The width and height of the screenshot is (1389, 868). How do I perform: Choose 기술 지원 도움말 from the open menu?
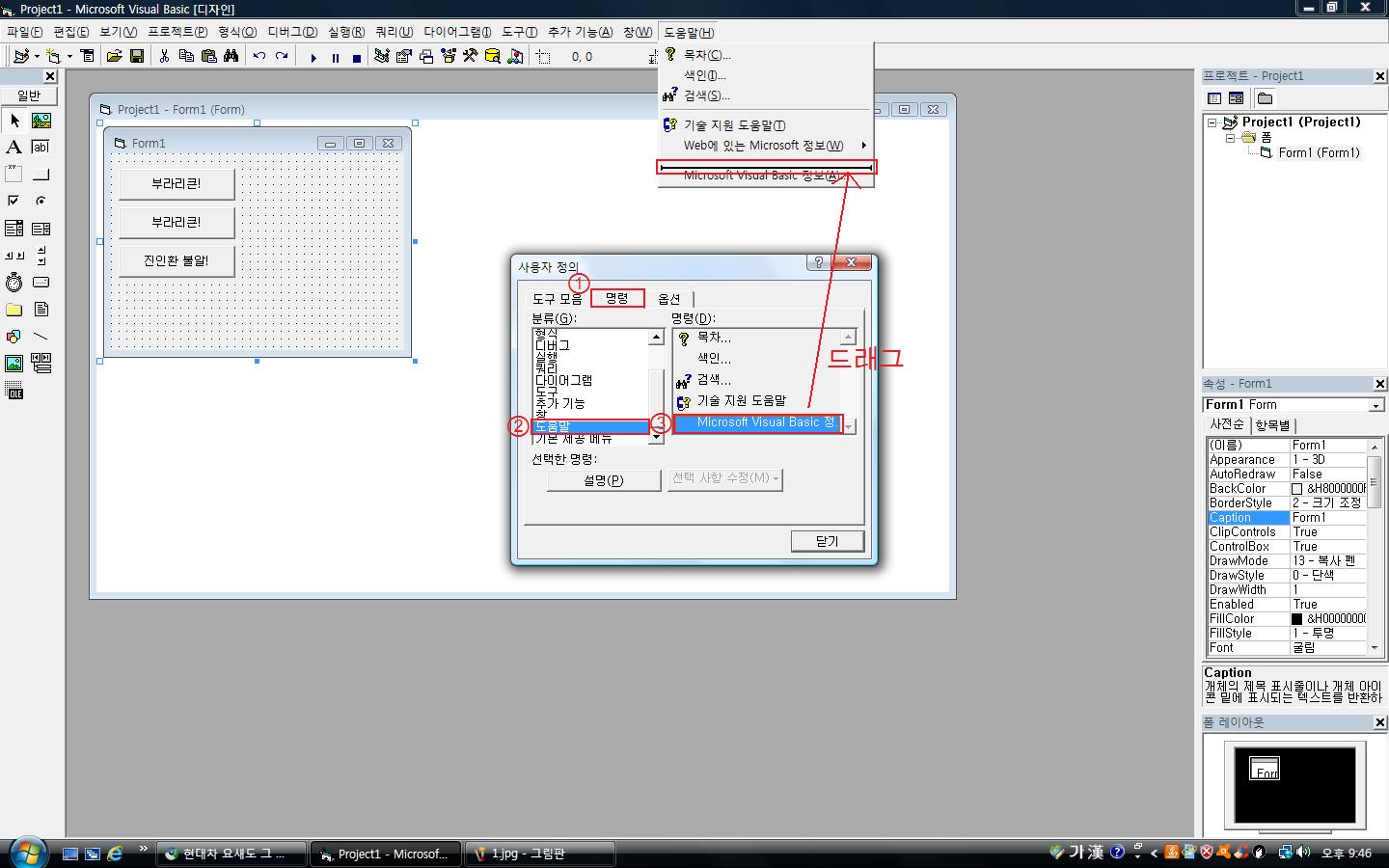[x=734, y=125]
